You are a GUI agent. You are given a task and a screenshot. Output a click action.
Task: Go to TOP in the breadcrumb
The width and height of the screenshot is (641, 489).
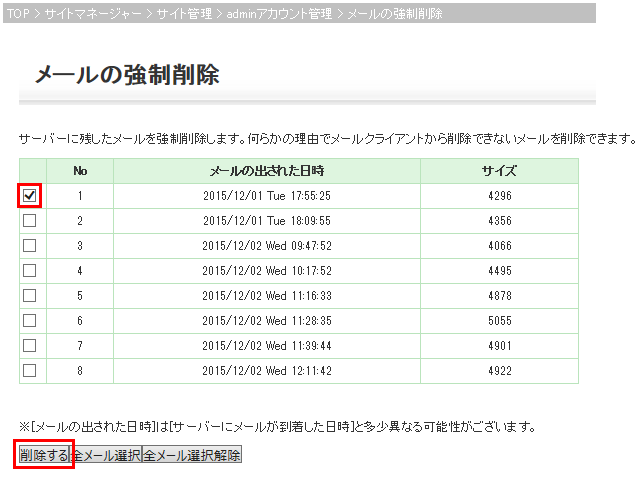pos(18,14)
